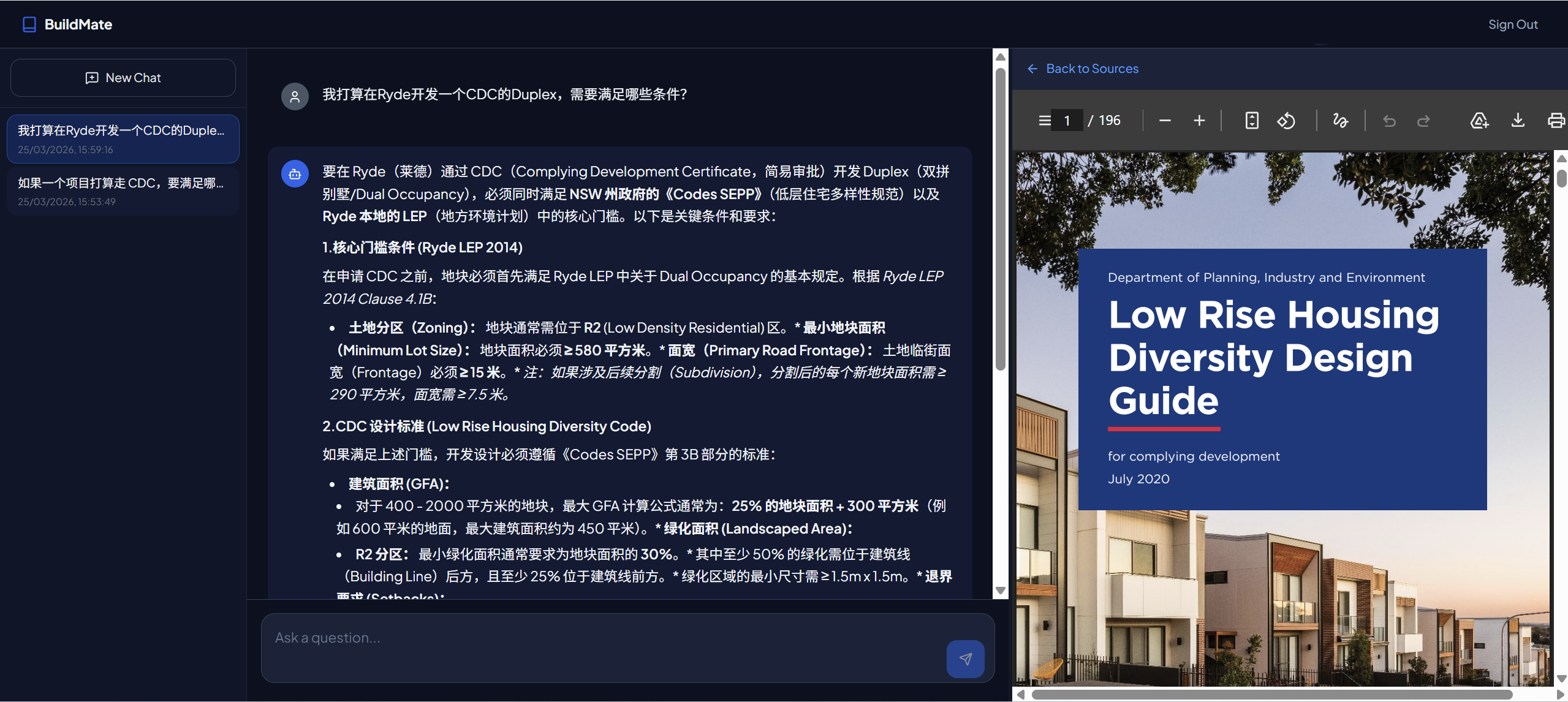Return via the Back to Sources link
The width and height of the screenshot is (1568, 702).
pos(1091,69)
